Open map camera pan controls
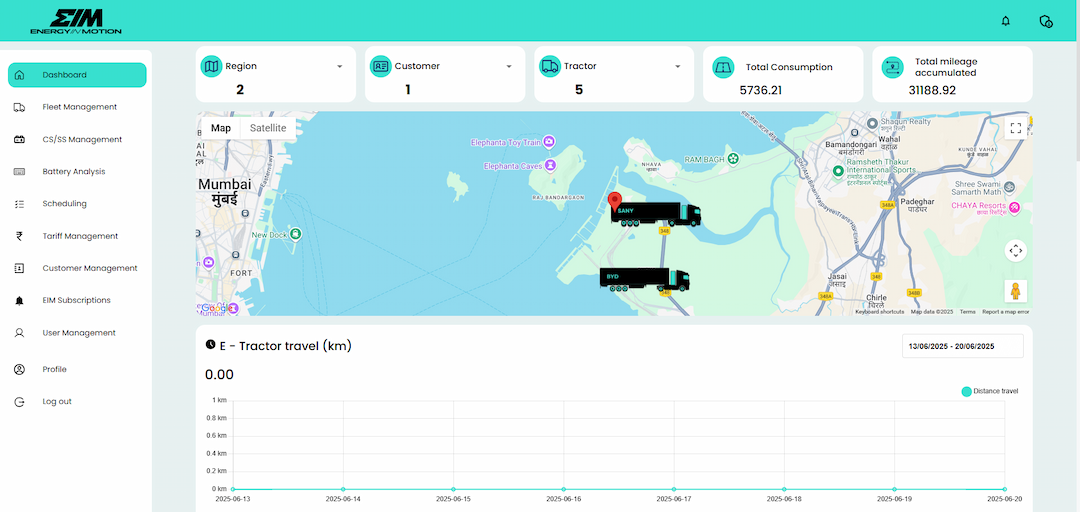Image resolution: width=1080 pixels, height=512 pixels. click(1015, 250)
